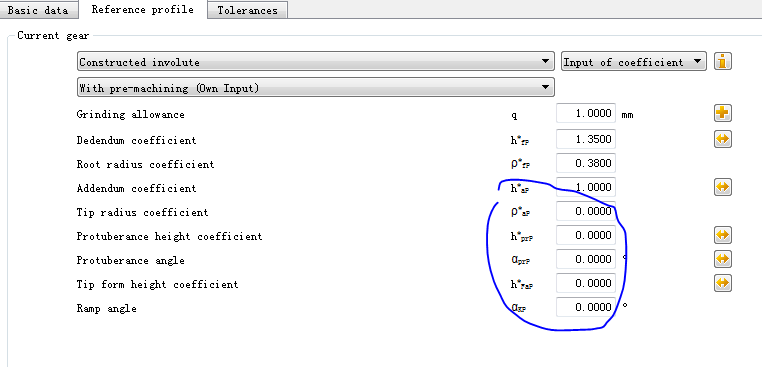Click the Protuberance angle label
The height and width of the screenshot is (367, 762).
tap(131, 261)
